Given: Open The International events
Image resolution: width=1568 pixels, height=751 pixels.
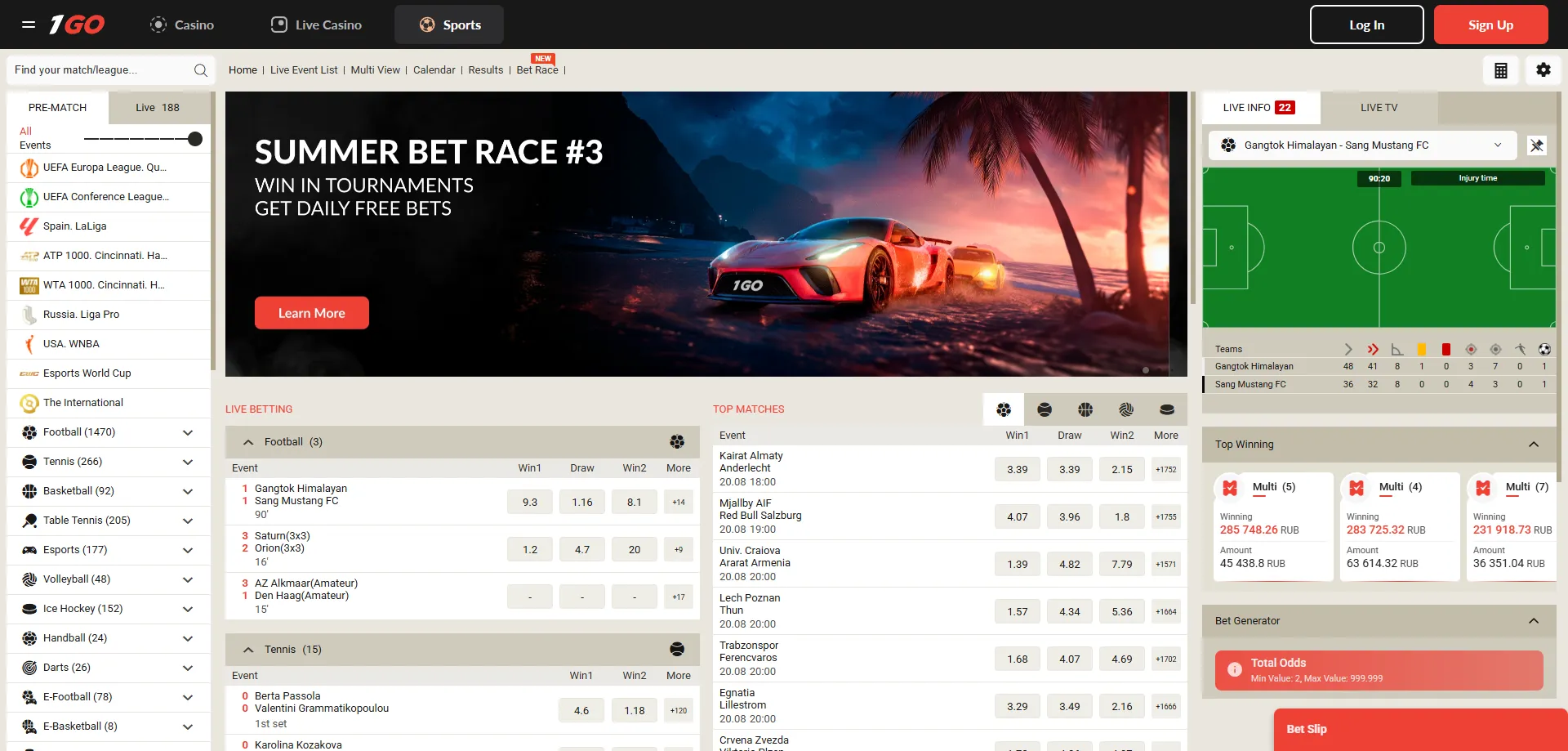Looking at the screenshot, I should click(109, 403).
